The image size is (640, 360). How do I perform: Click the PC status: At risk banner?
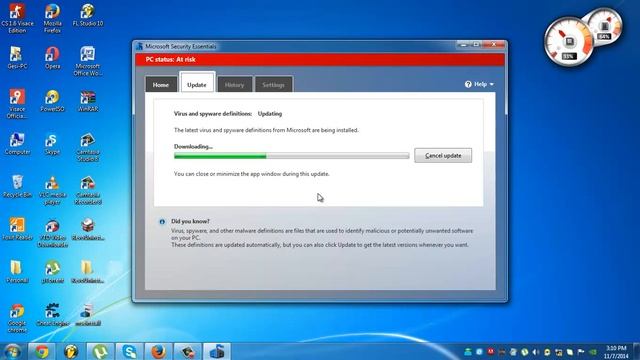pos(320,60)
